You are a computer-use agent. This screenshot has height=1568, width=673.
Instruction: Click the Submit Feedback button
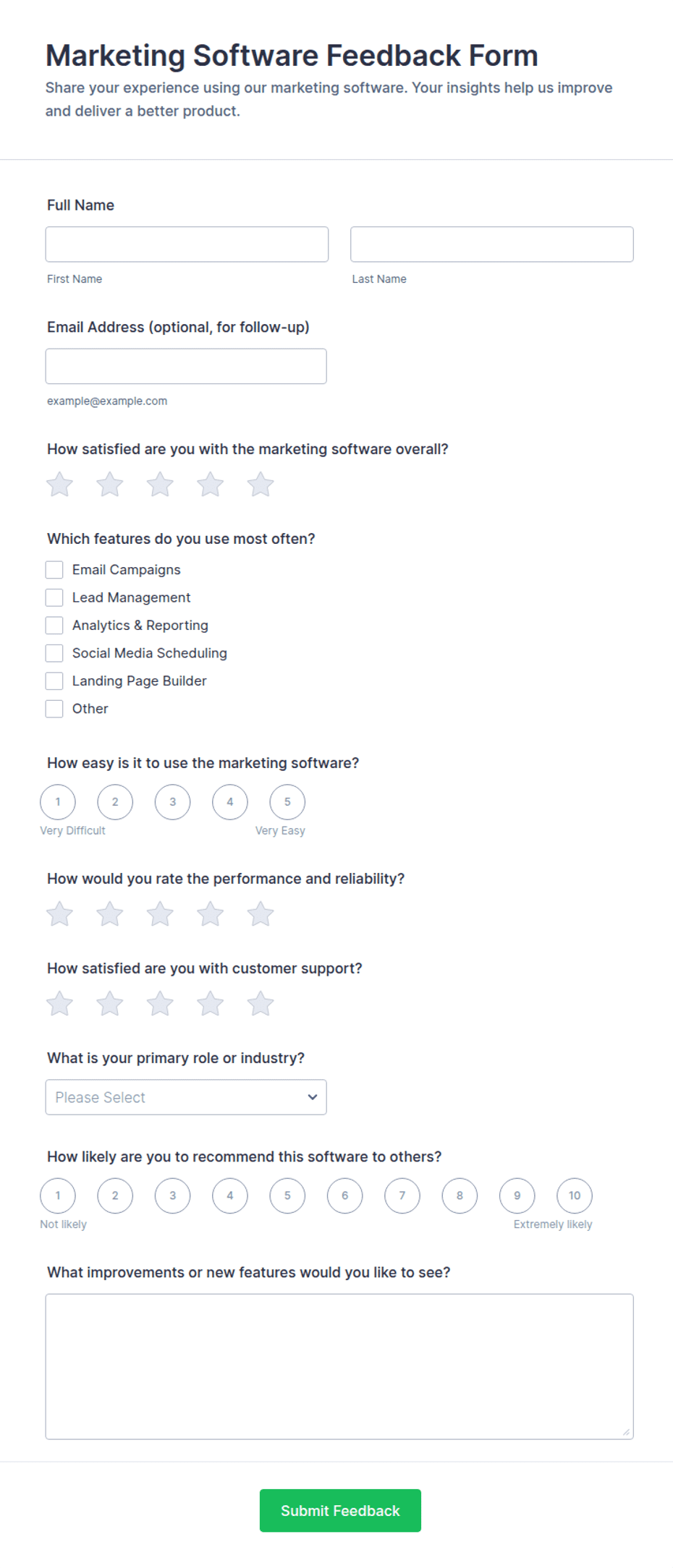[x=340, y=1510]
